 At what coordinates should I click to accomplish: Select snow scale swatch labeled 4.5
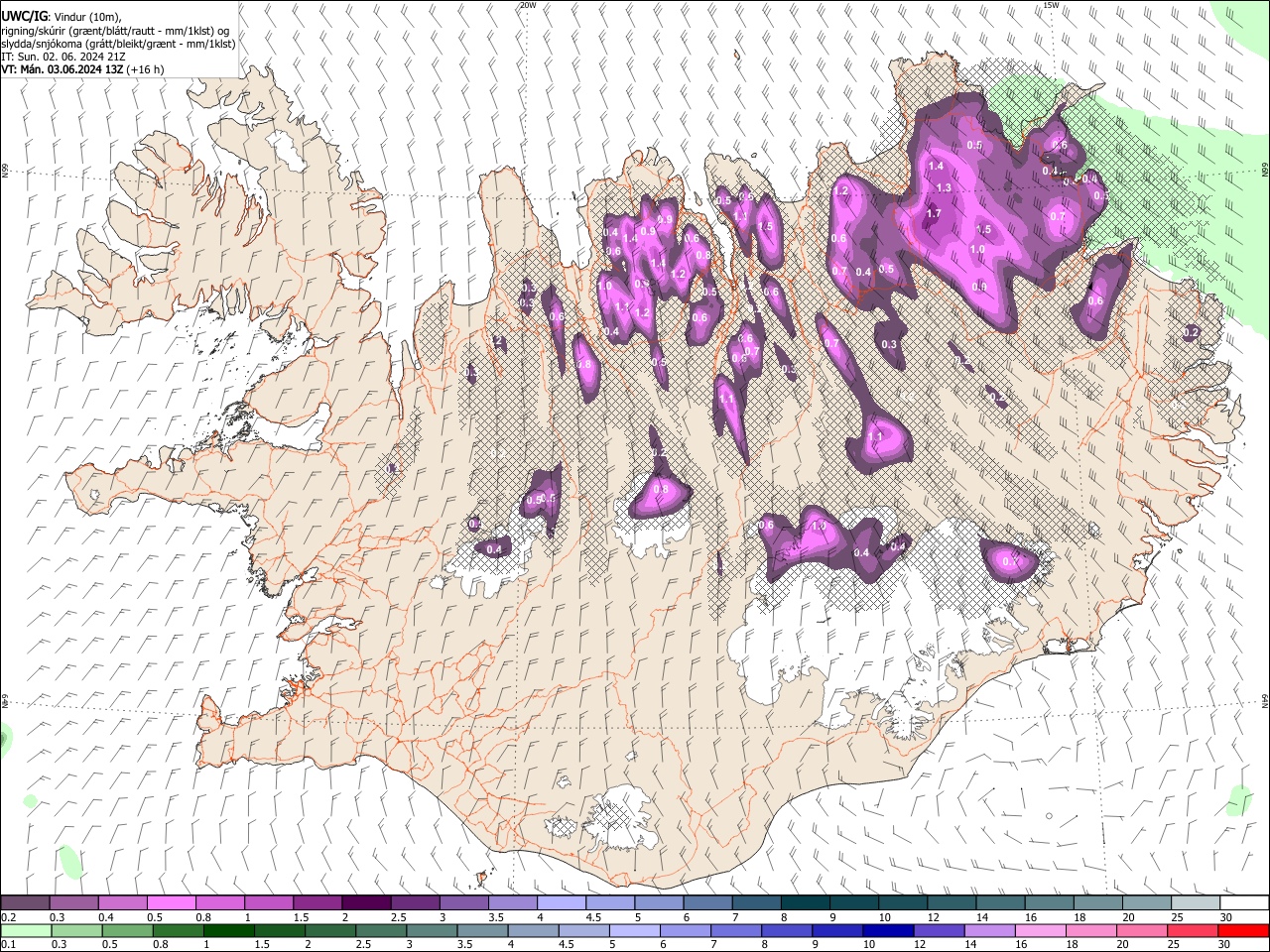click(610, 902)
